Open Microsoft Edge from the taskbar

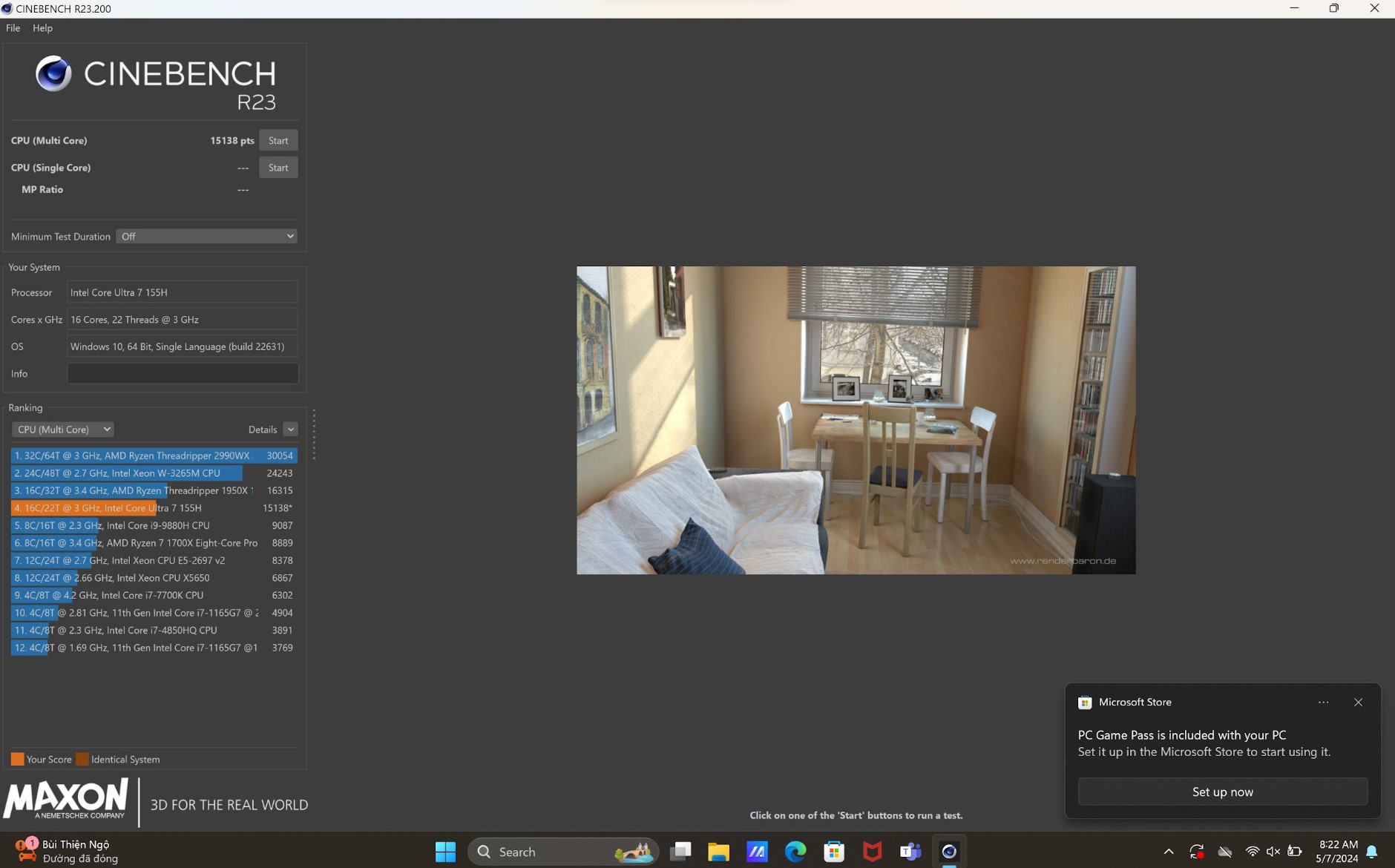pyautogui.click(x=795, y=852)
